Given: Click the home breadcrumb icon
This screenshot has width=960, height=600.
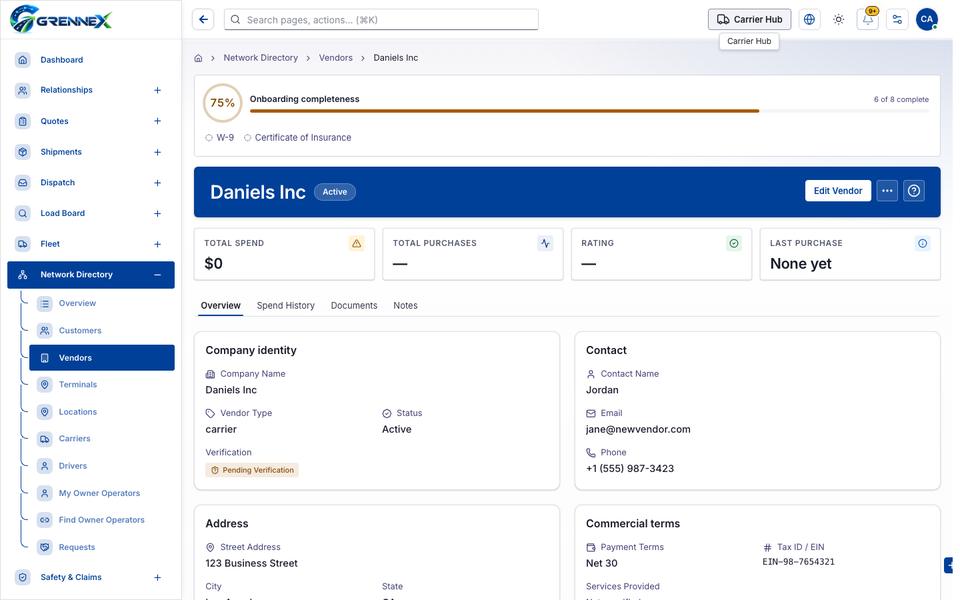Looking at the screenshot, I should pyautogui.click(x=198, y=58).
